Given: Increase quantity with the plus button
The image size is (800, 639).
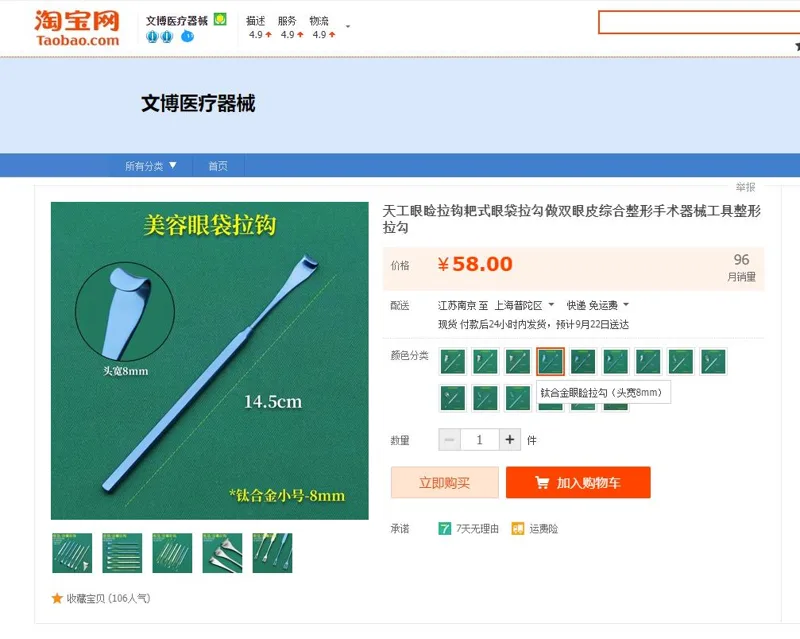Looking at the screenshot, I should 510,439.
